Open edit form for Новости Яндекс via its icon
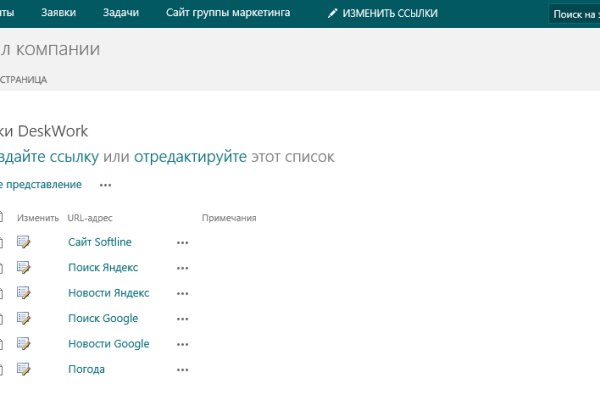Screen dimensions: 600x400 coord(24,293)
